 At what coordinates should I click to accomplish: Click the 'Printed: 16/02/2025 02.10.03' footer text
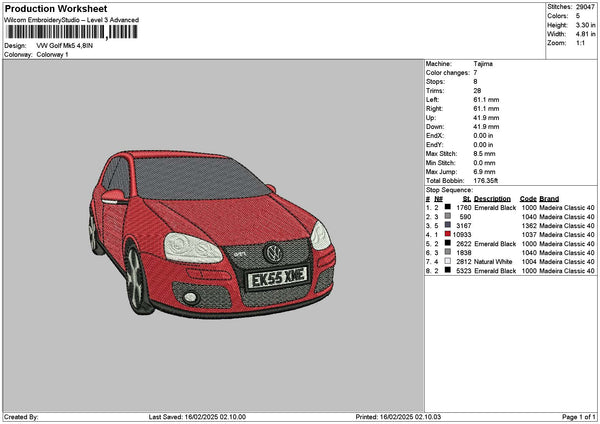point(398,417)
